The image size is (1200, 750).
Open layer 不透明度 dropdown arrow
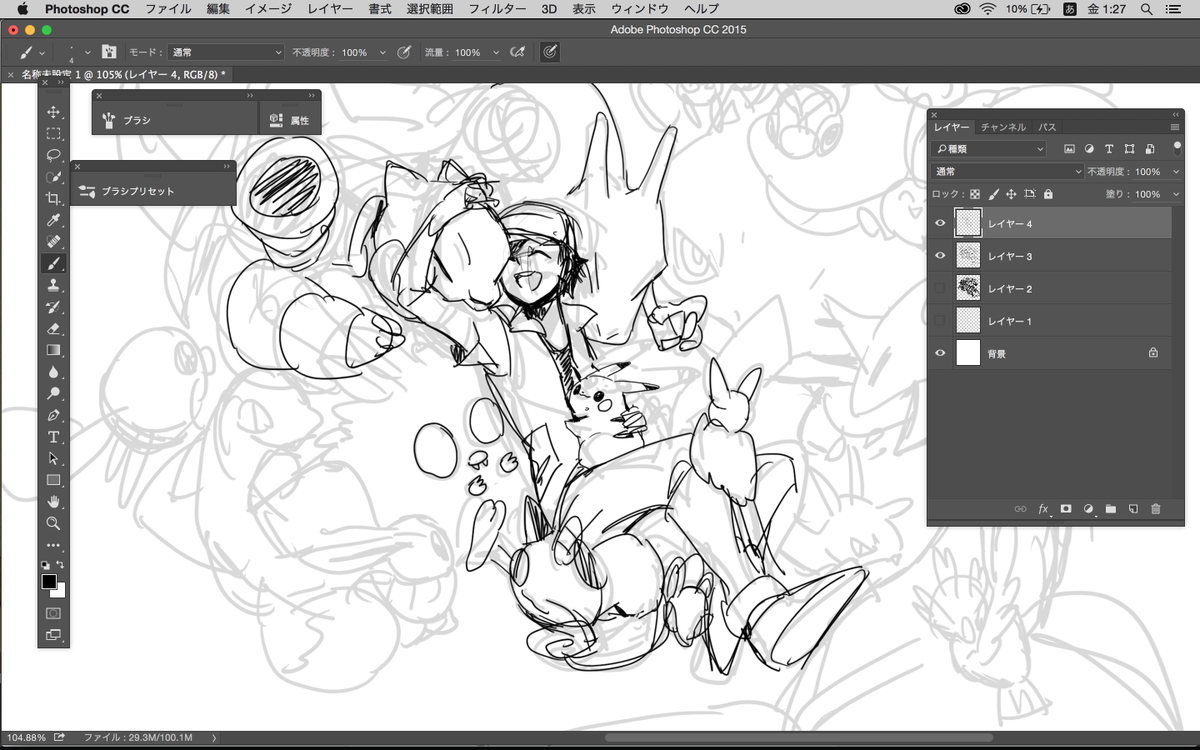click(x=1174, y=171)
